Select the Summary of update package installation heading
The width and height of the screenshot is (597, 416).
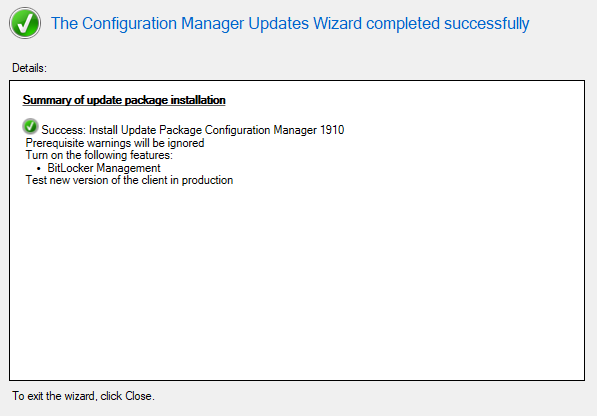pyautogui.click(x=124, y=100)
